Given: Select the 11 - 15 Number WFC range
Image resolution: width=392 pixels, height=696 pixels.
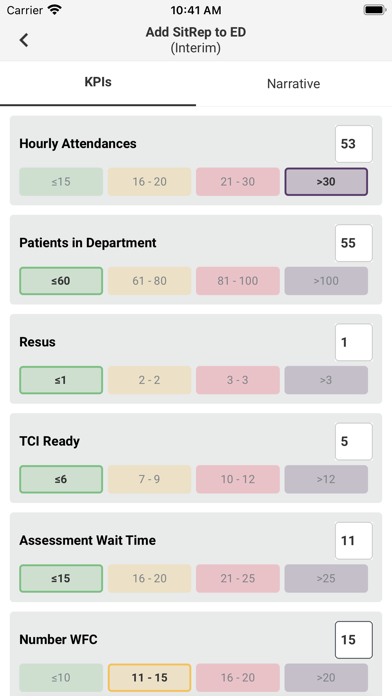Looking at the screenshot, I should [x=150, y=678].
